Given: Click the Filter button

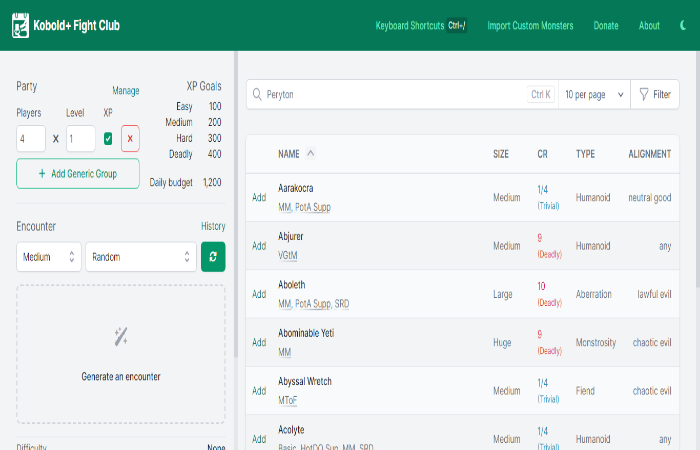Looking at the screenshot, I should pos(655,94).
